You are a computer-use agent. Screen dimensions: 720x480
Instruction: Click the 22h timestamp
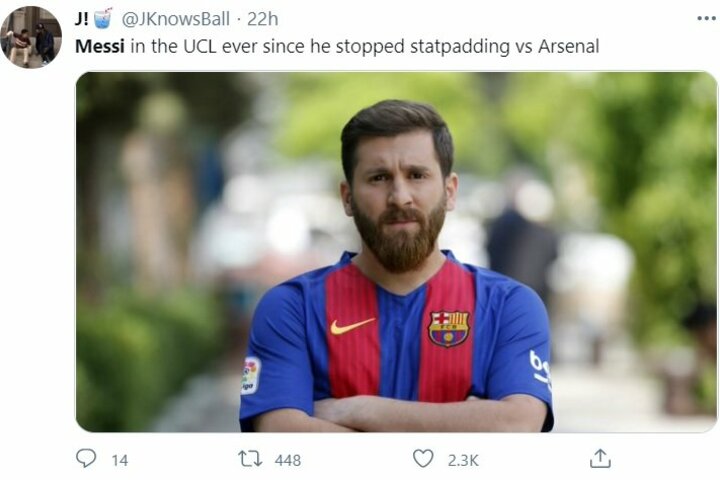point(262,19)
